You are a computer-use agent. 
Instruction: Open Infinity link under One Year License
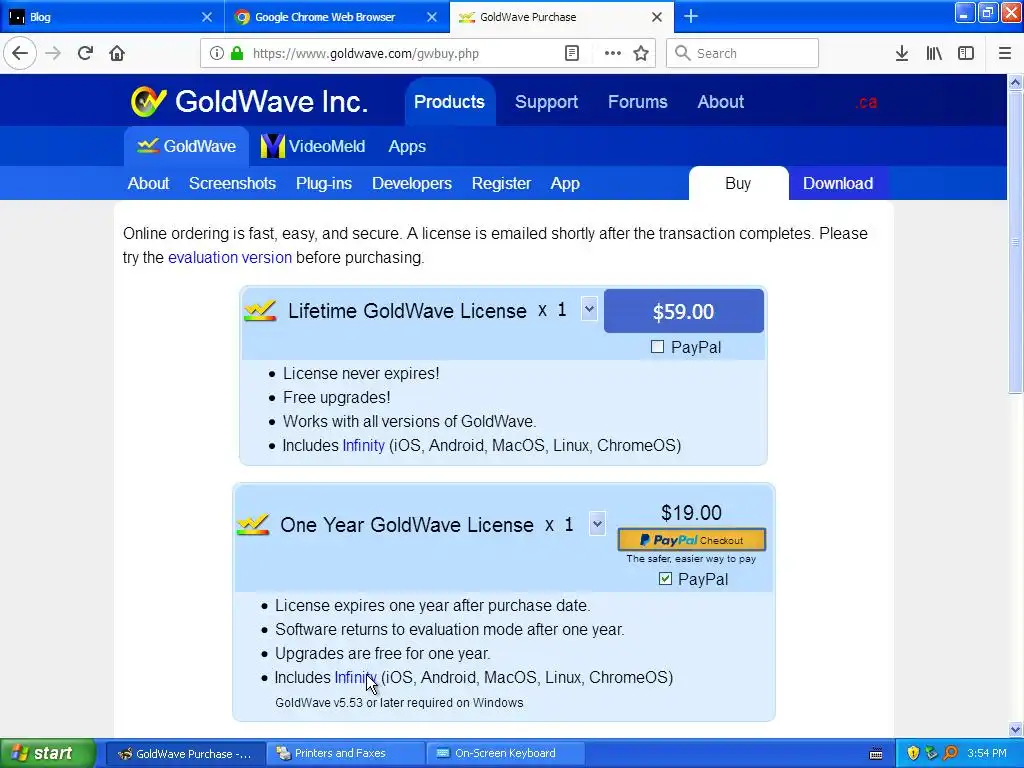pyautogui.click(x=356, y=677)
